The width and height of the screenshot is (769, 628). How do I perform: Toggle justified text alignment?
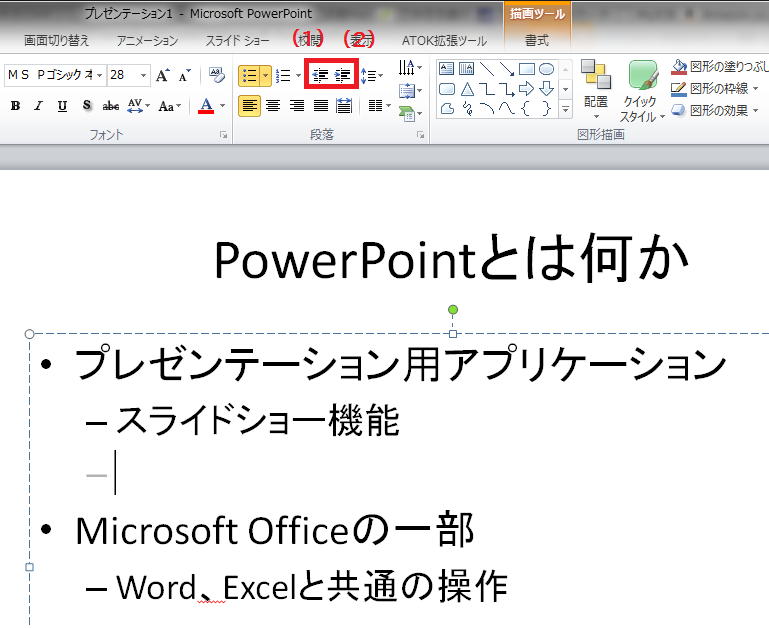tap(320, 105)
